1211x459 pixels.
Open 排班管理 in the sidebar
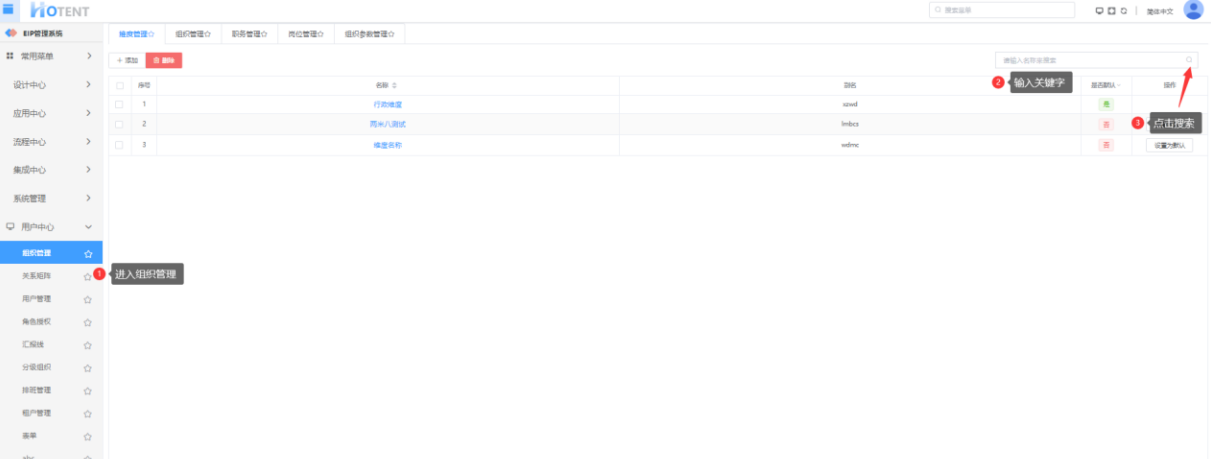coord(36,390)
